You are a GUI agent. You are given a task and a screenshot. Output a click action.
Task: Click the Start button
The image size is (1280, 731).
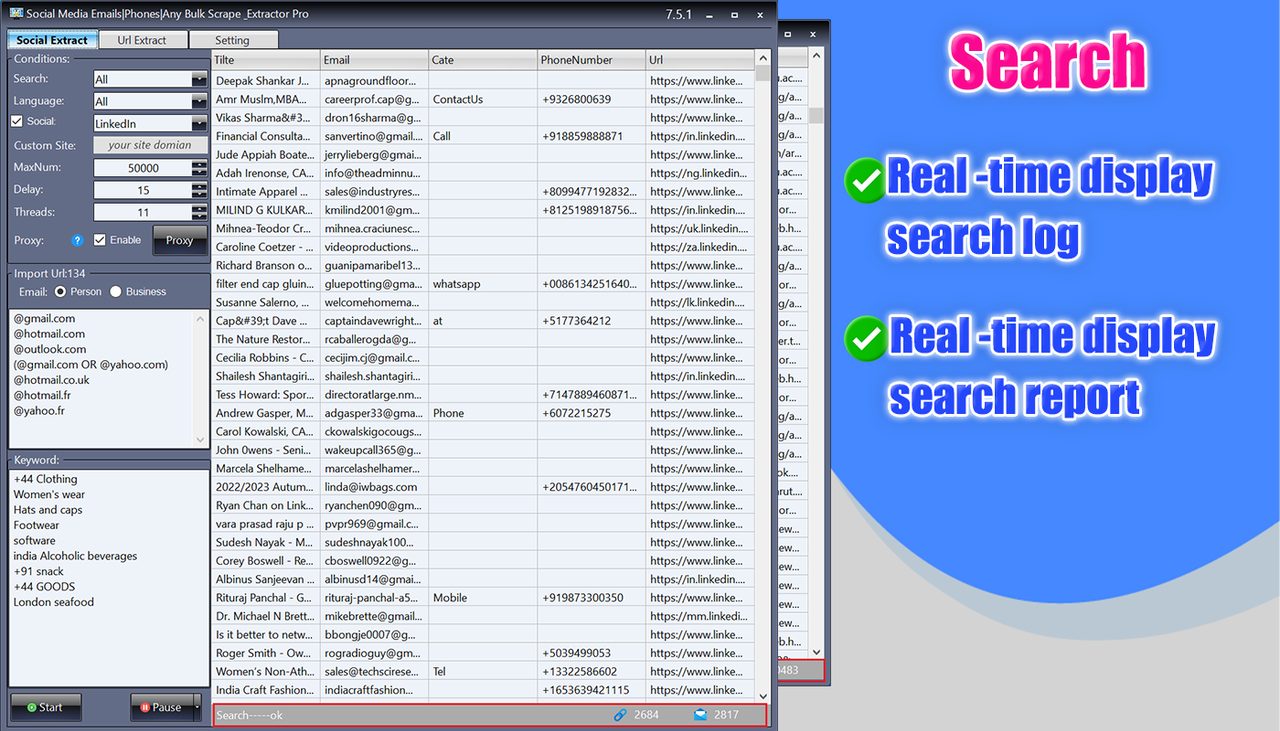(x=44, y=707)
